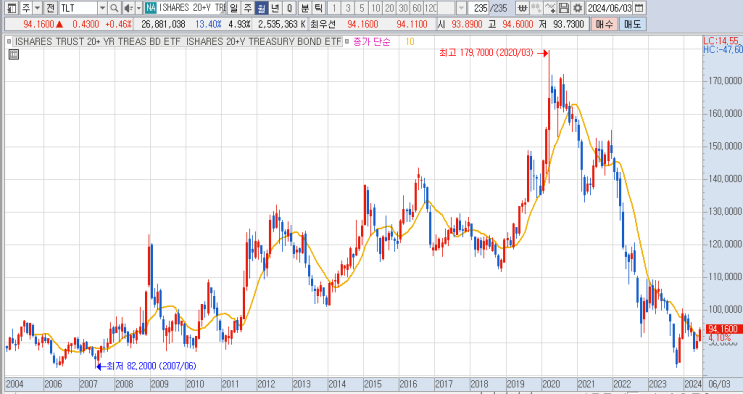Click the ISHARES 20+Y stock name box
This screenshot has width=743, height=394.
point(192,8)
